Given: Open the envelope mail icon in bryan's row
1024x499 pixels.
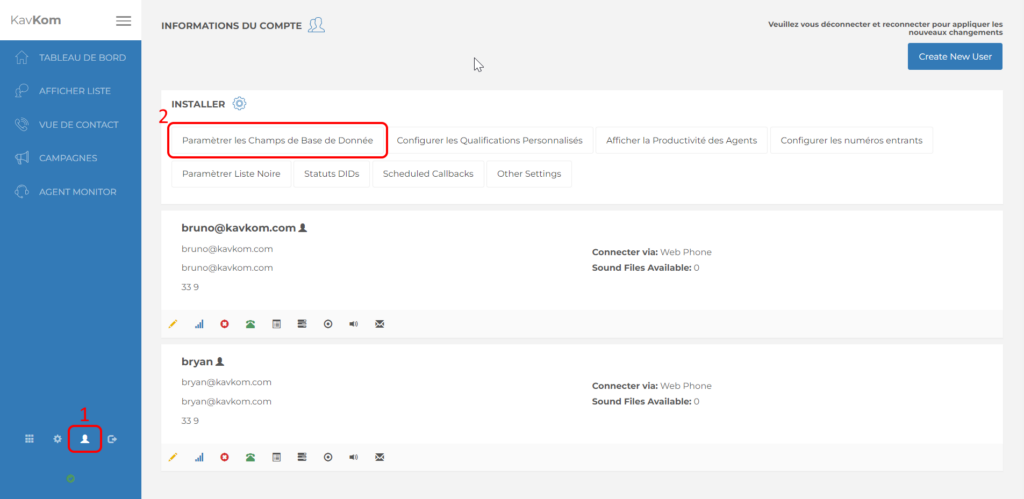Looking at the screenshot, I should pos(379,457).
